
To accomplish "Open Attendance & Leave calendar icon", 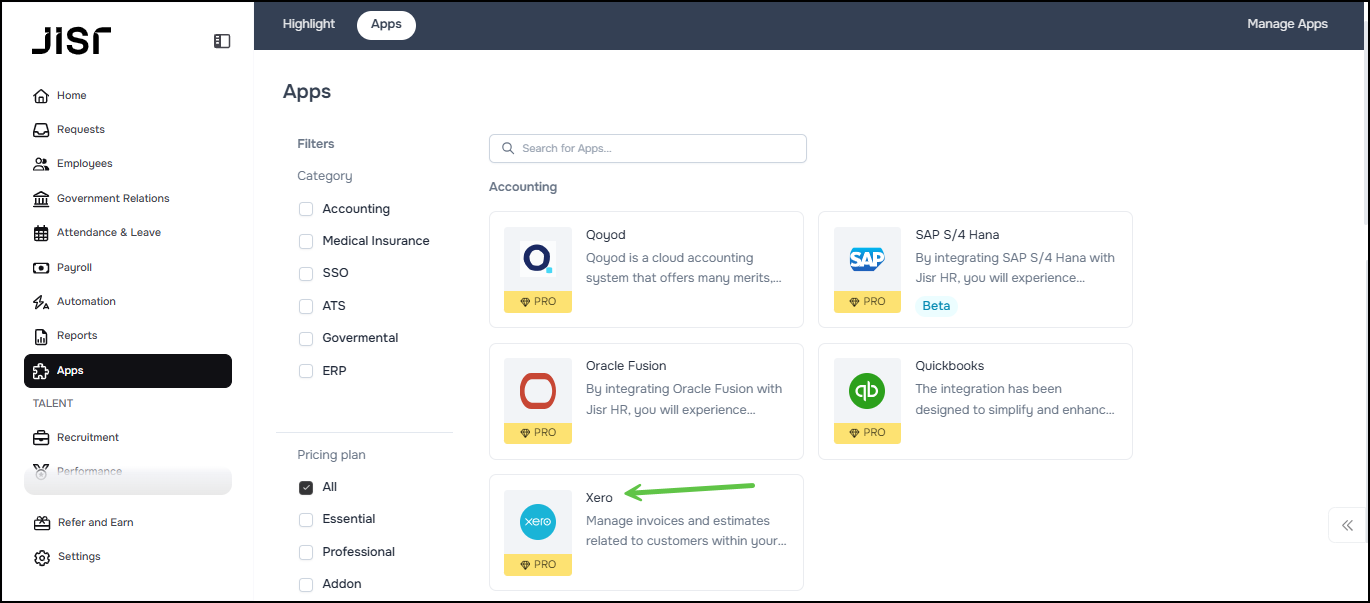I will [41, 233].
